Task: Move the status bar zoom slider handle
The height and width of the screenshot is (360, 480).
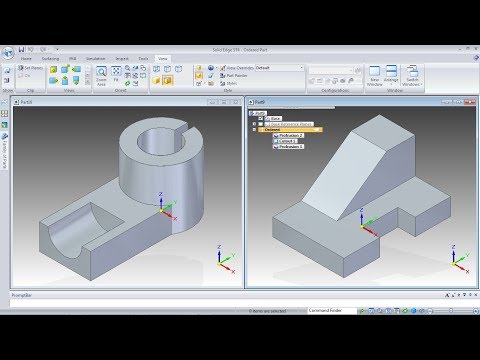Action: tap(451, 311)
